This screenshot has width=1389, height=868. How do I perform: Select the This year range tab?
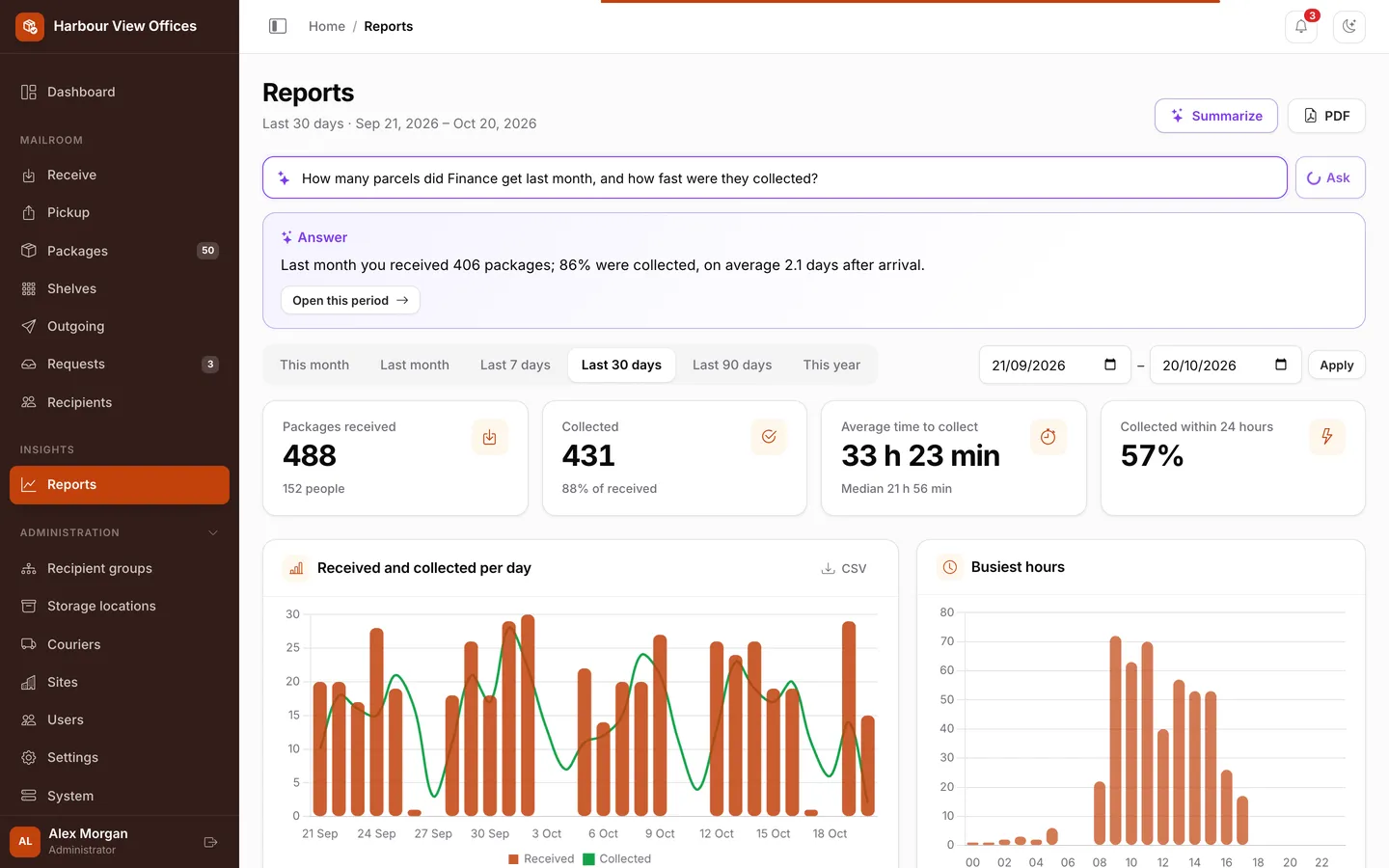[831, 365]
